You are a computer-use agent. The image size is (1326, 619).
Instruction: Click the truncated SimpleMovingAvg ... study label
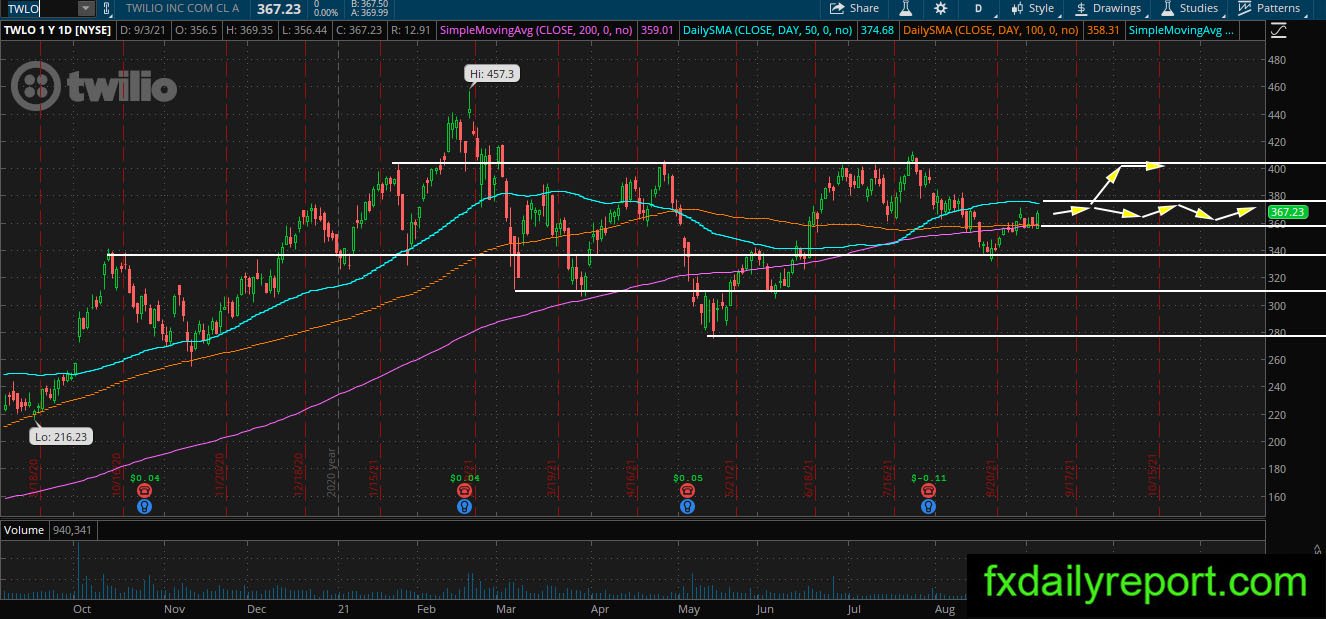click(1180, 31)
